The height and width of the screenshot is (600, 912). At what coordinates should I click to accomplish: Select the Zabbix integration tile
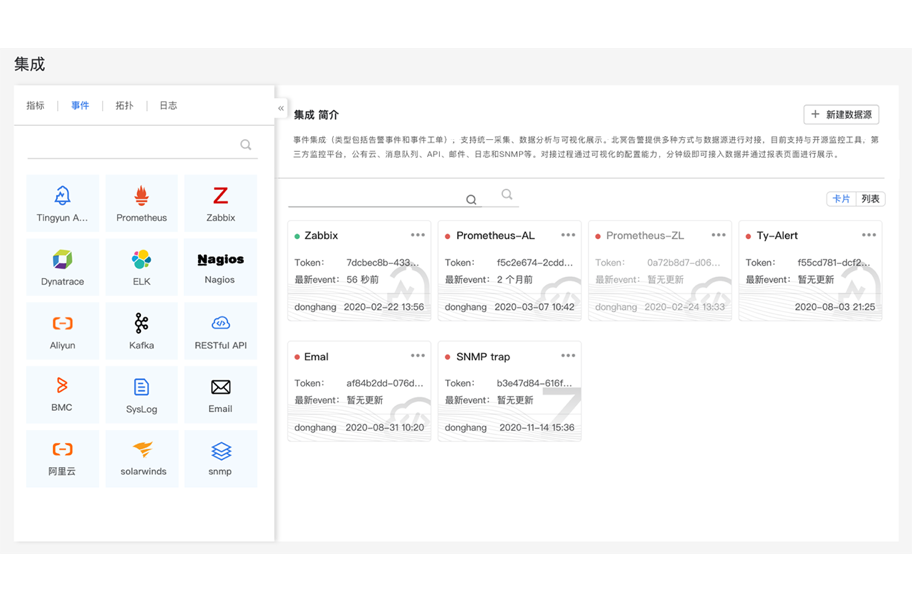click(220, 203)
